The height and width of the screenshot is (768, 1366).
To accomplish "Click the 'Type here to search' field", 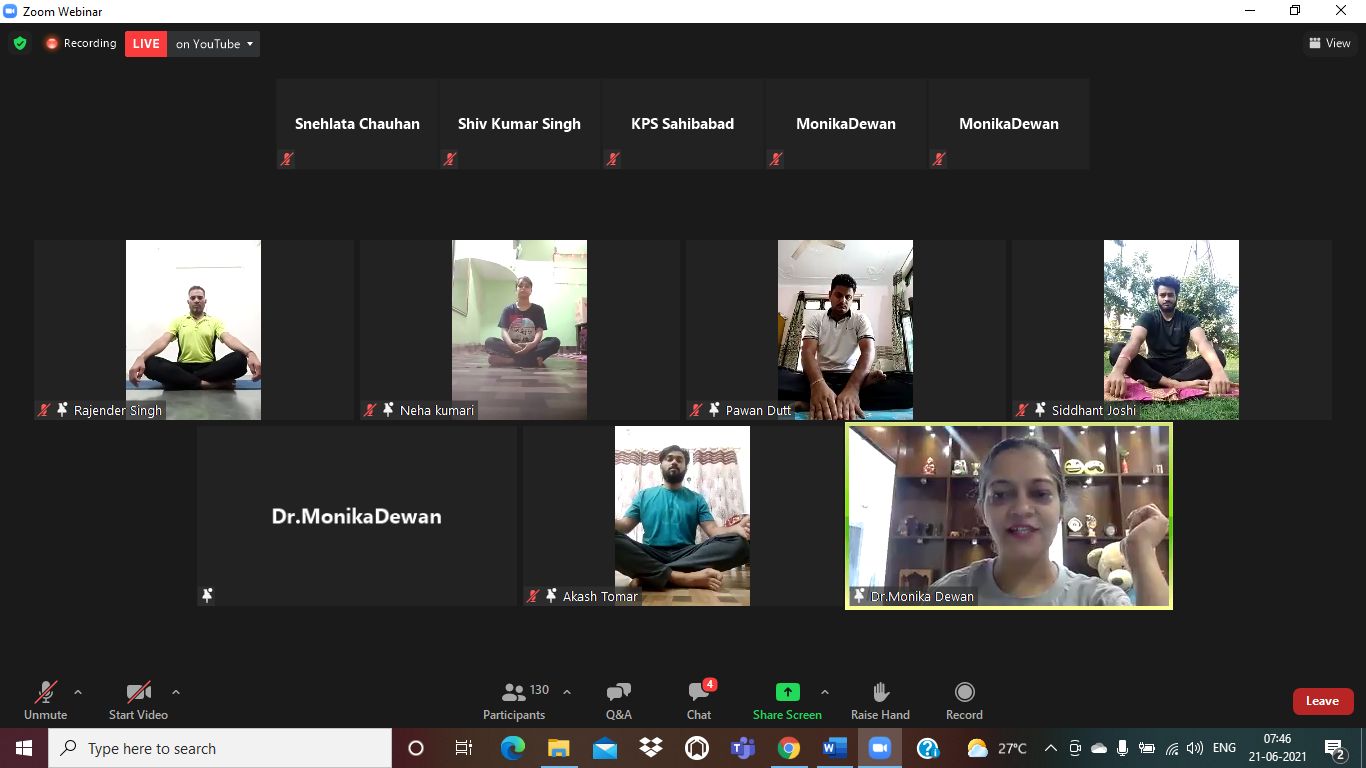I will [200, 747].
